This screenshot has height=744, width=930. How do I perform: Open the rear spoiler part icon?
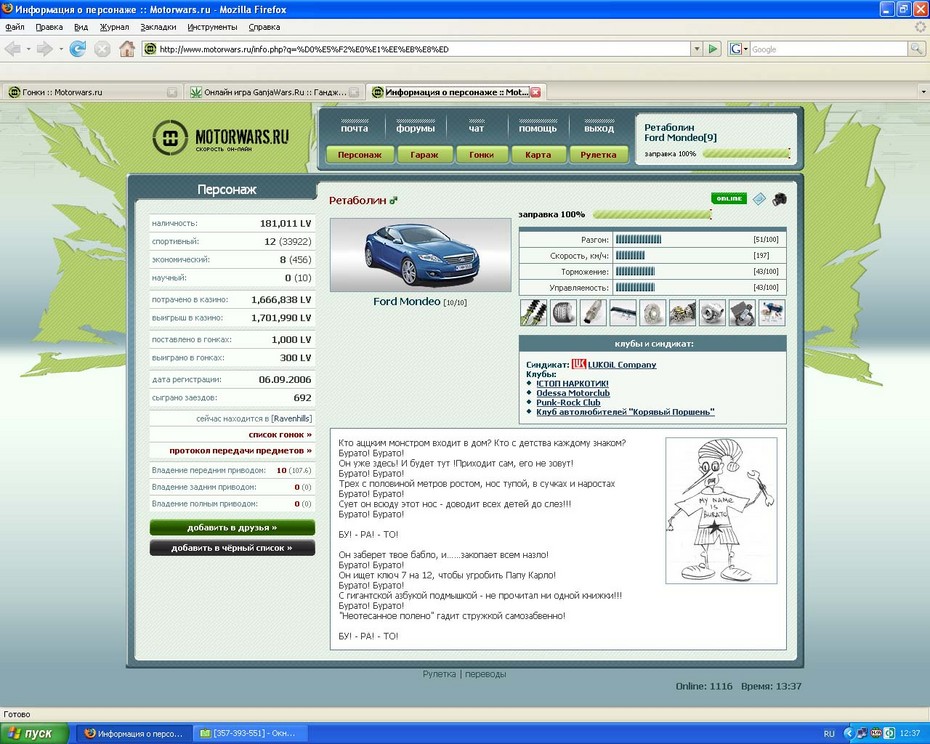point(622,313)
